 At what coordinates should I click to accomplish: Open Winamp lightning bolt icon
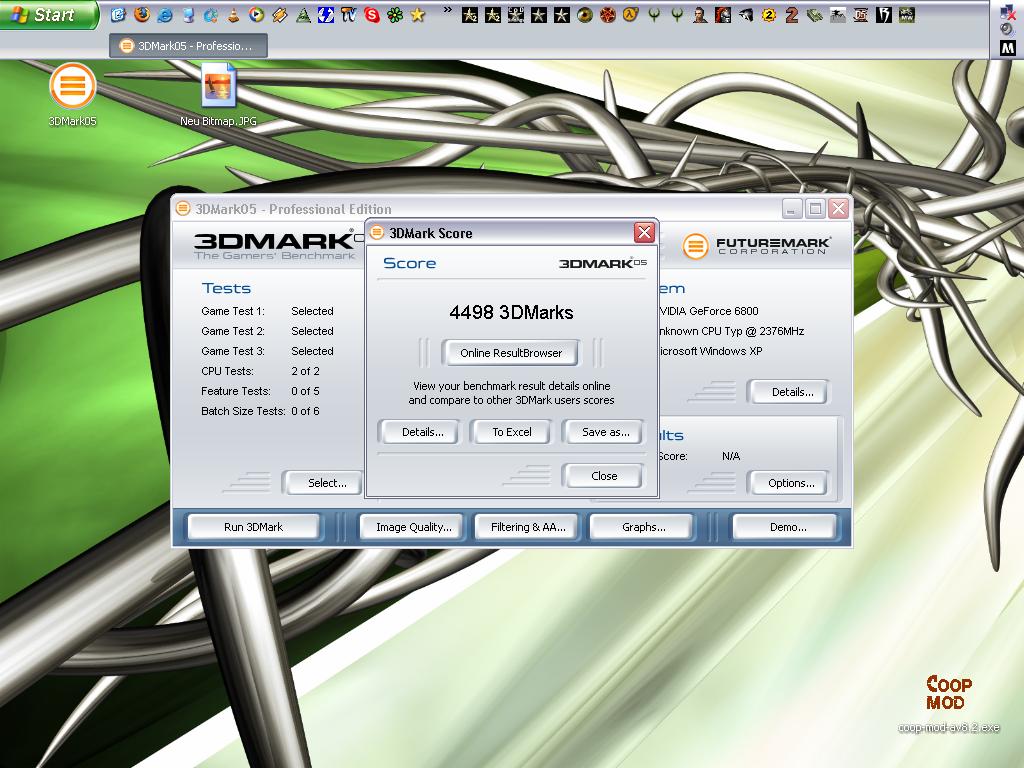click(280, 14)
